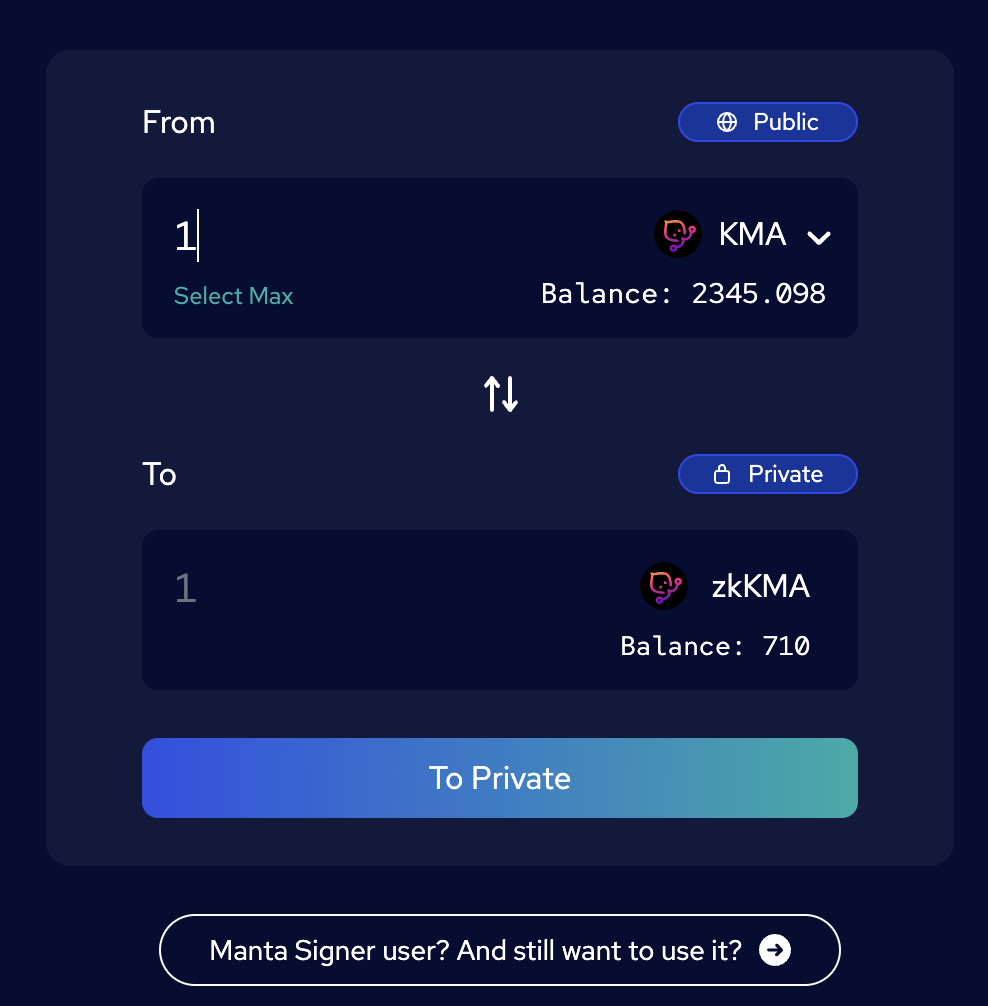Image resolution: width=988 pixels, height=1006 pixels.
Task: Click the To section label
Action: coord(159,474)
